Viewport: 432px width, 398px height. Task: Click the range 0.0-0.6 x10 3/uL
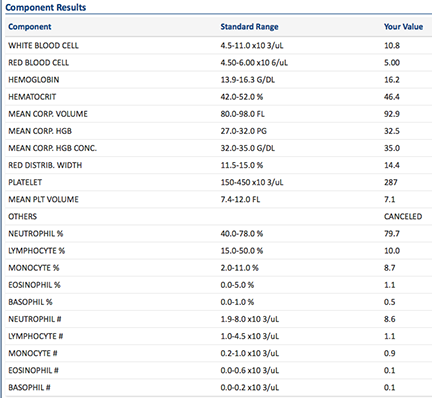tap(250, 371)
